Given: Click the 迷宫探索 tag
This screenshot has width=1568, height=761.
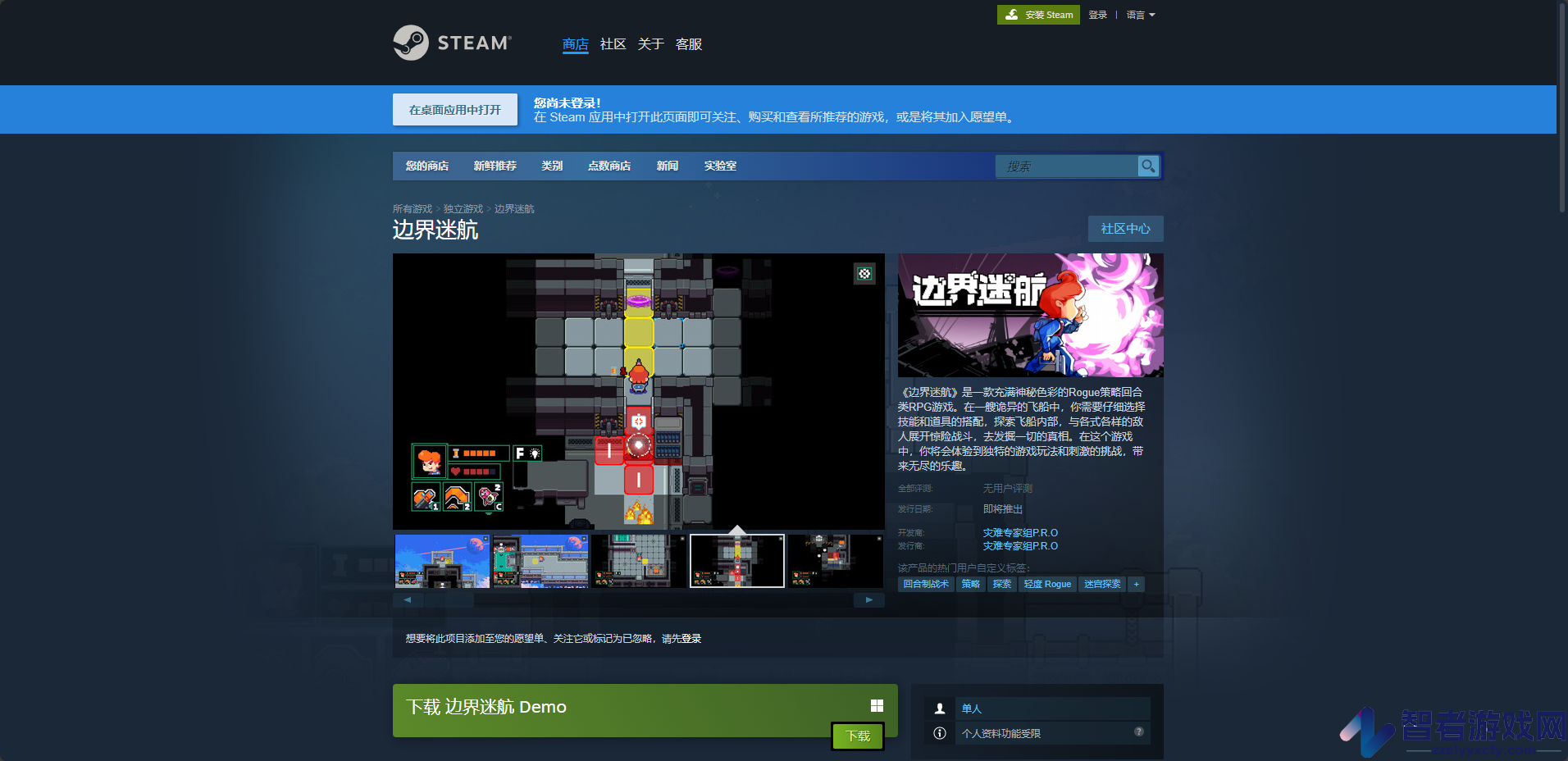Looking at the screenshot, I should click(1102, 584).
